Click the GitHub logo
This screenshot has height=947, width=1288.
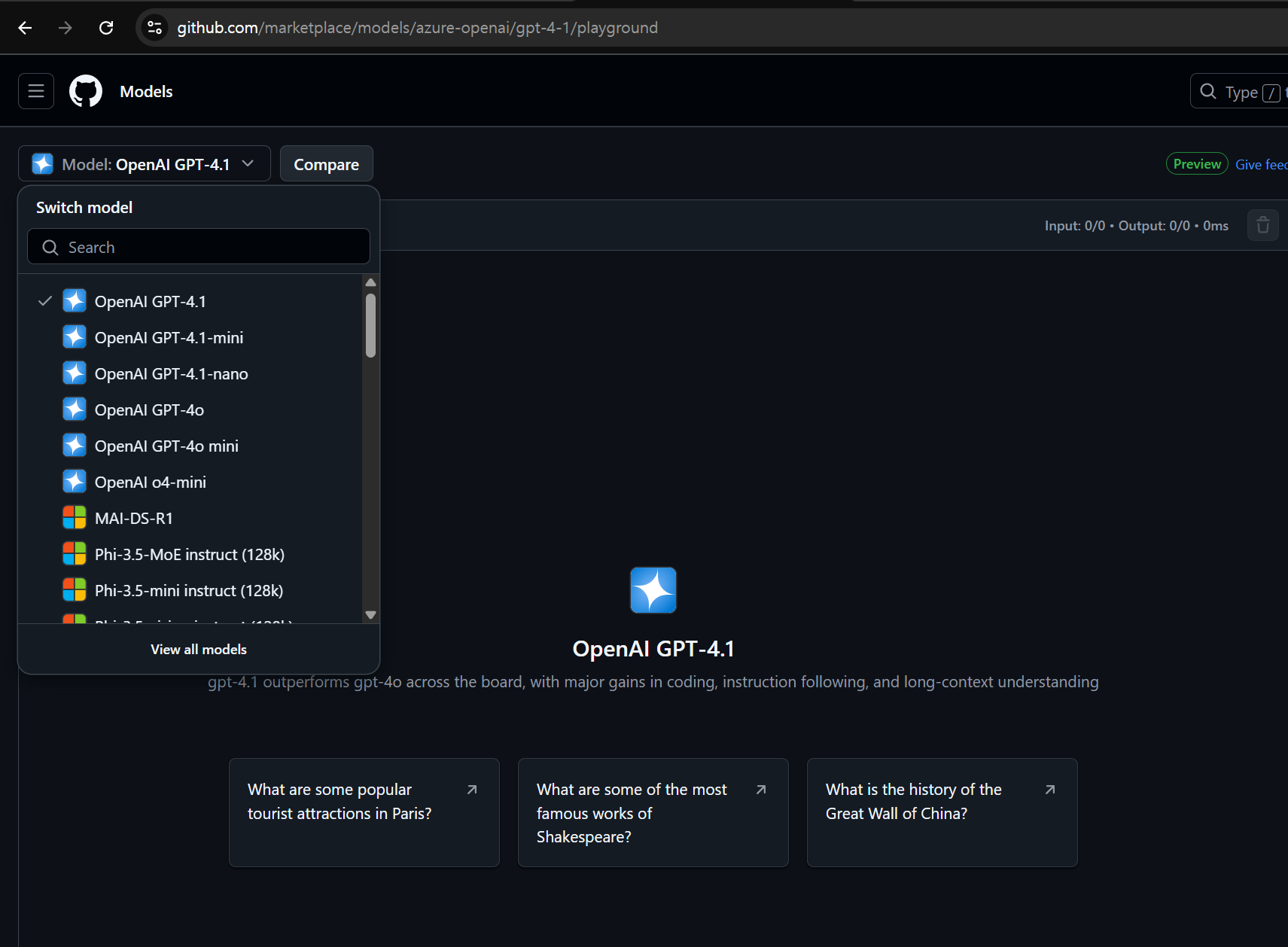coord(86,91)
